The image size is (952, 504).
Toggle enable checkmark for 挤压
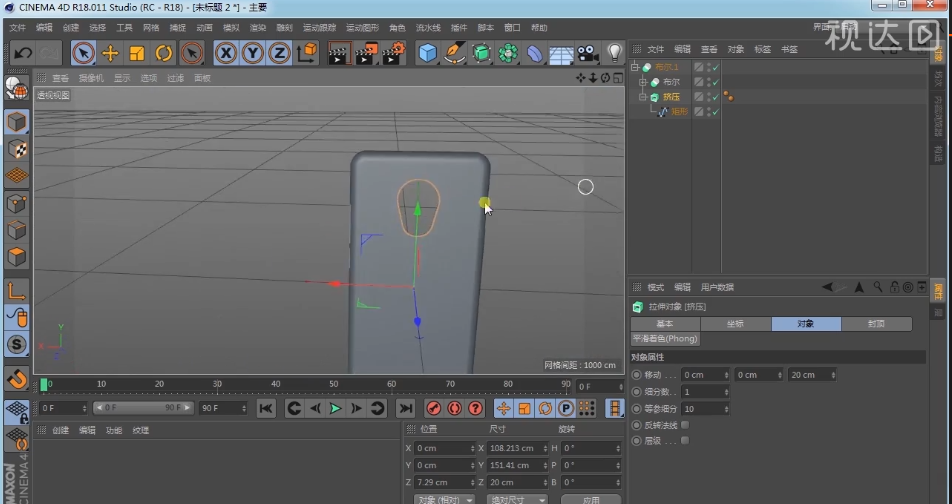pos(716,97)
